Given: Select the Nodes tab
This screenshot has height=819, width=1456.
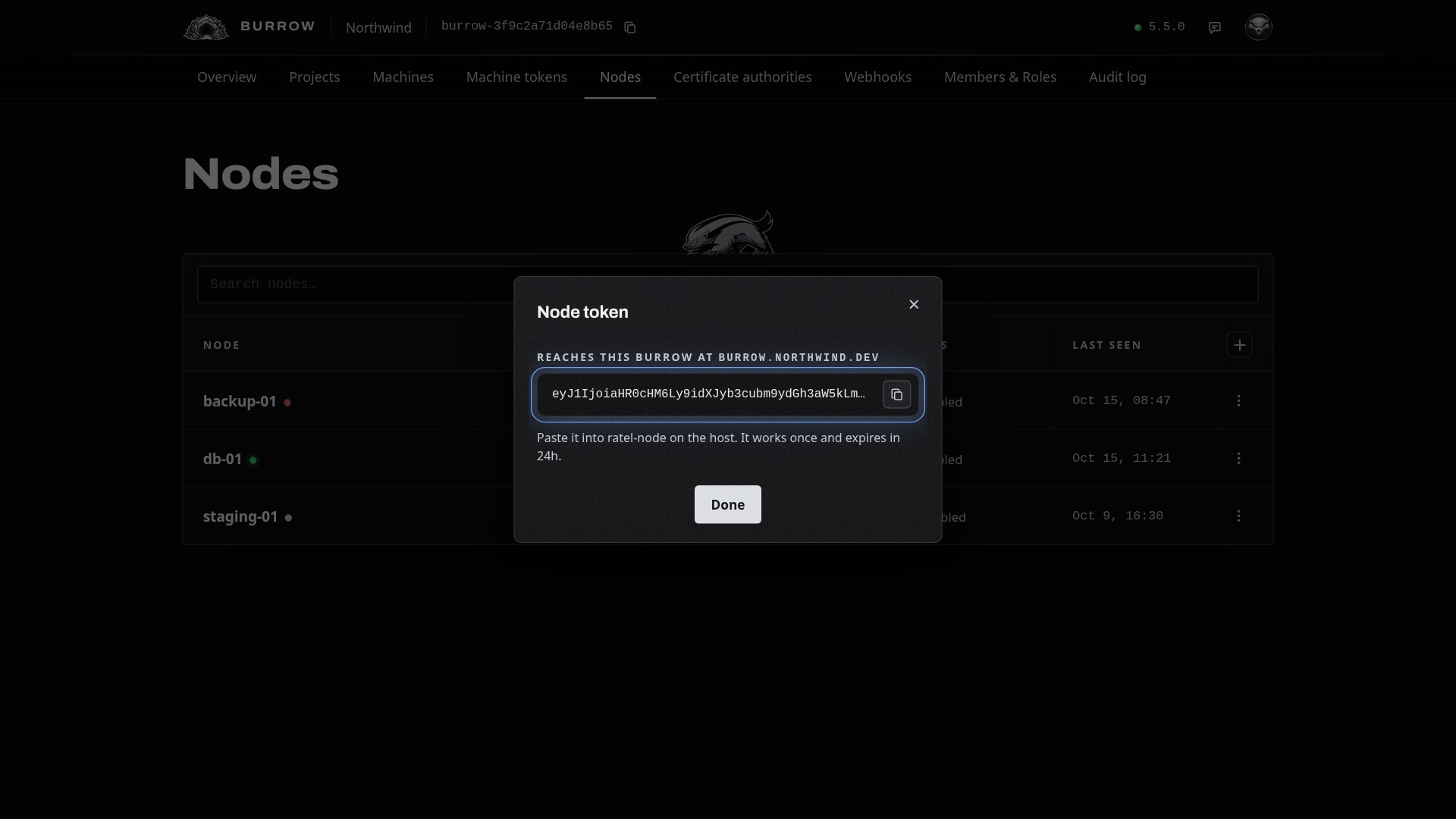Looking at the screenshot, I should (x=620, y=77).
